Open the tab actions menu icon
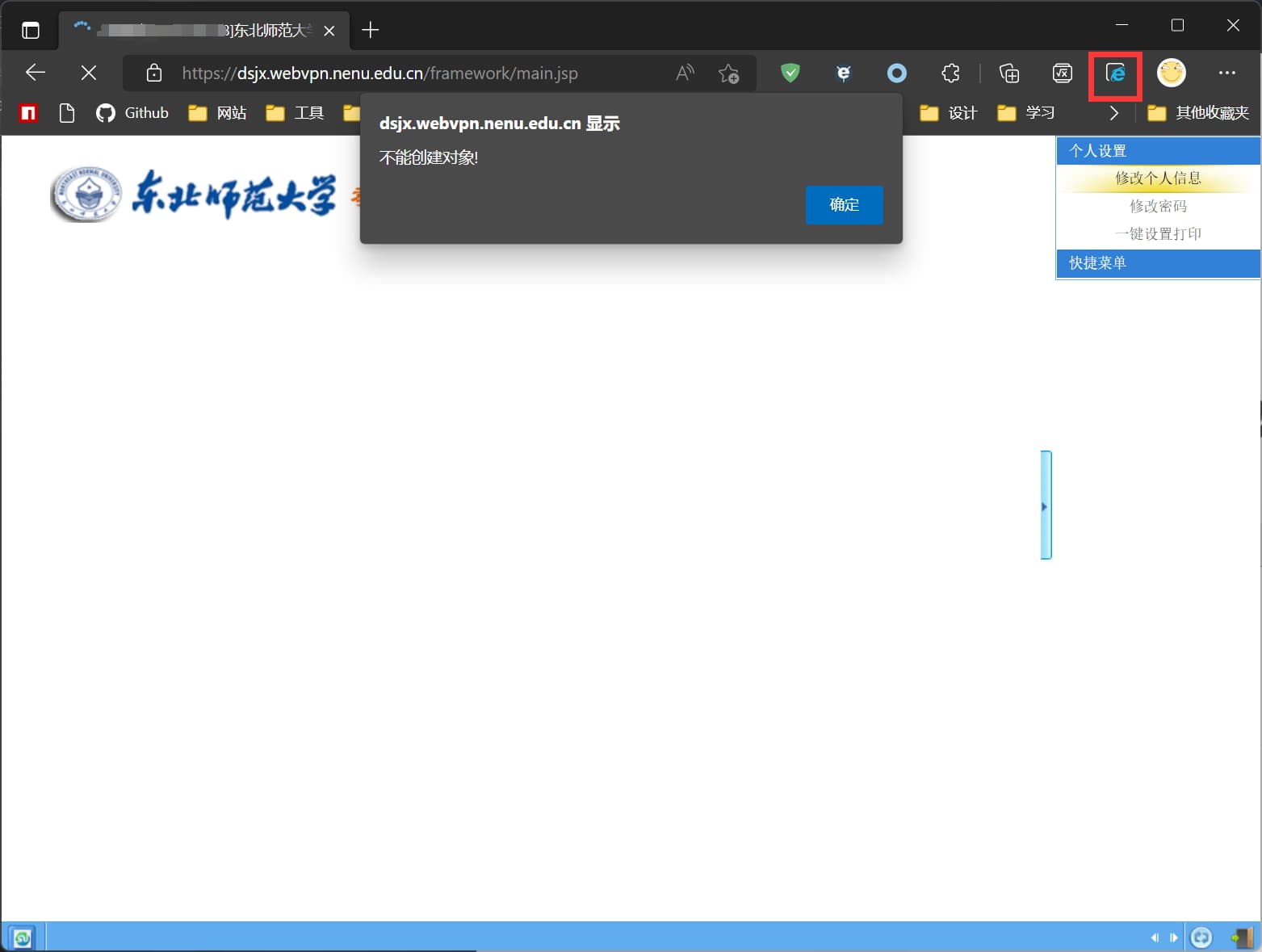The height and width of the screenshot is (952, 1262). [x=31, y=31]
